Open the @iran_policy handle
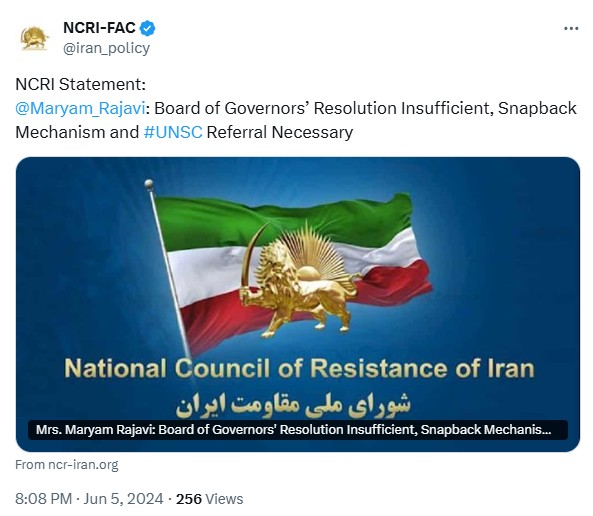 pos(106,48)
